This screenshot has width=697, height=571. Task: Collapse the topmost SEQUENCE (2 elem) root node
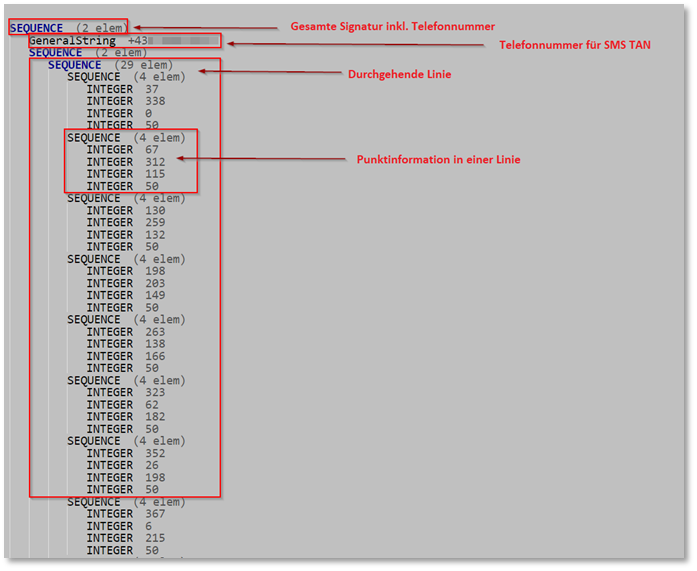36,28
